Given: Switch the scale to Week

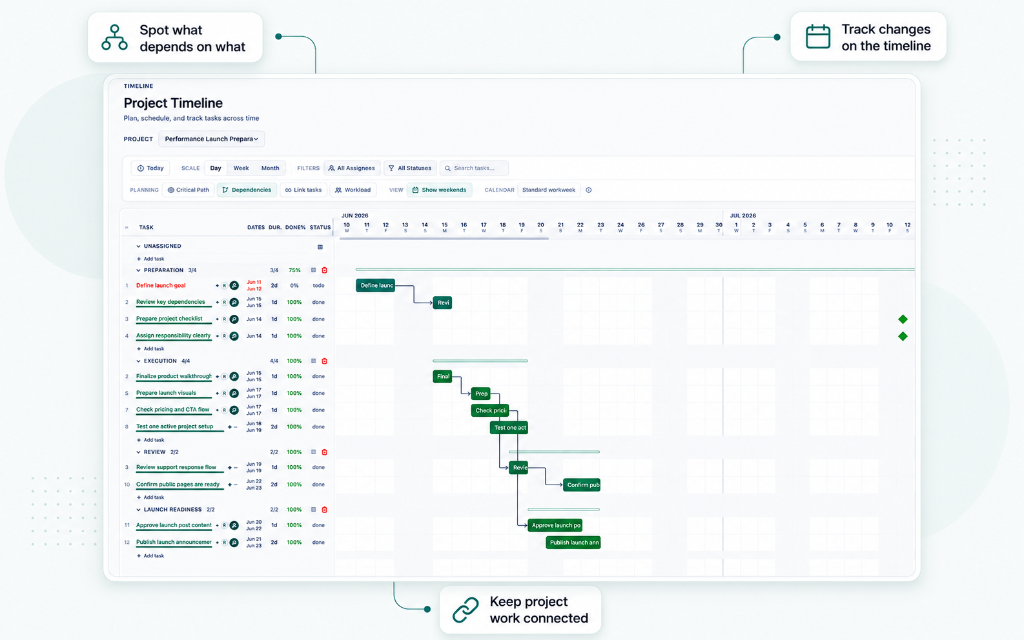Looking at the screenshot, I should [241, 168].
